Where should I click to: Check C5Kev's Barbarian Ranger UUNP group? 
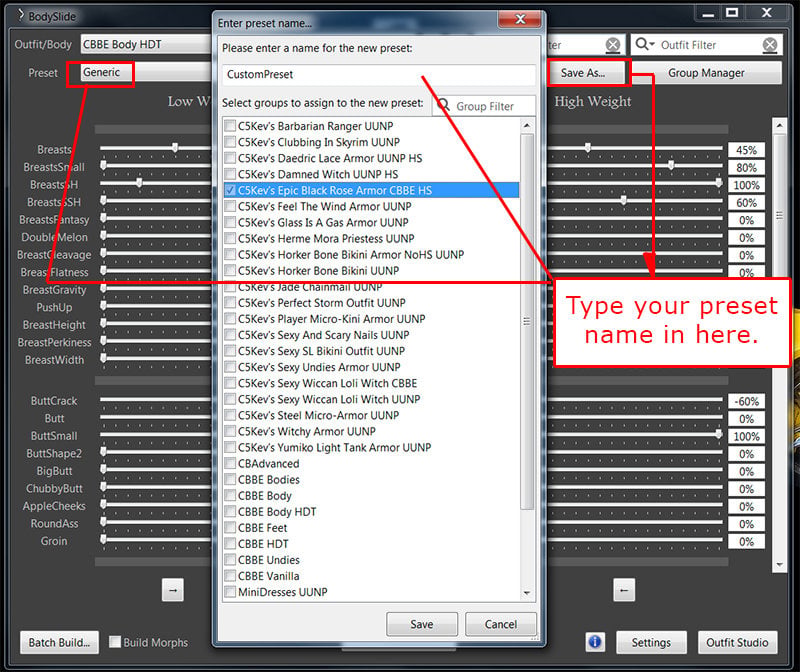[x=230, y=126]
